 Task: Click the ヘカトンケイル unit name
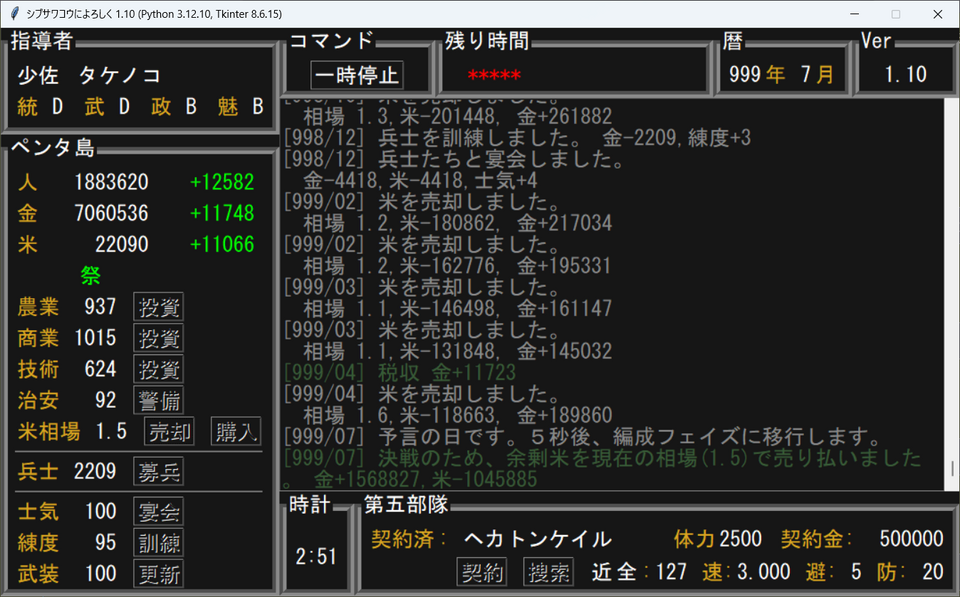537,539
